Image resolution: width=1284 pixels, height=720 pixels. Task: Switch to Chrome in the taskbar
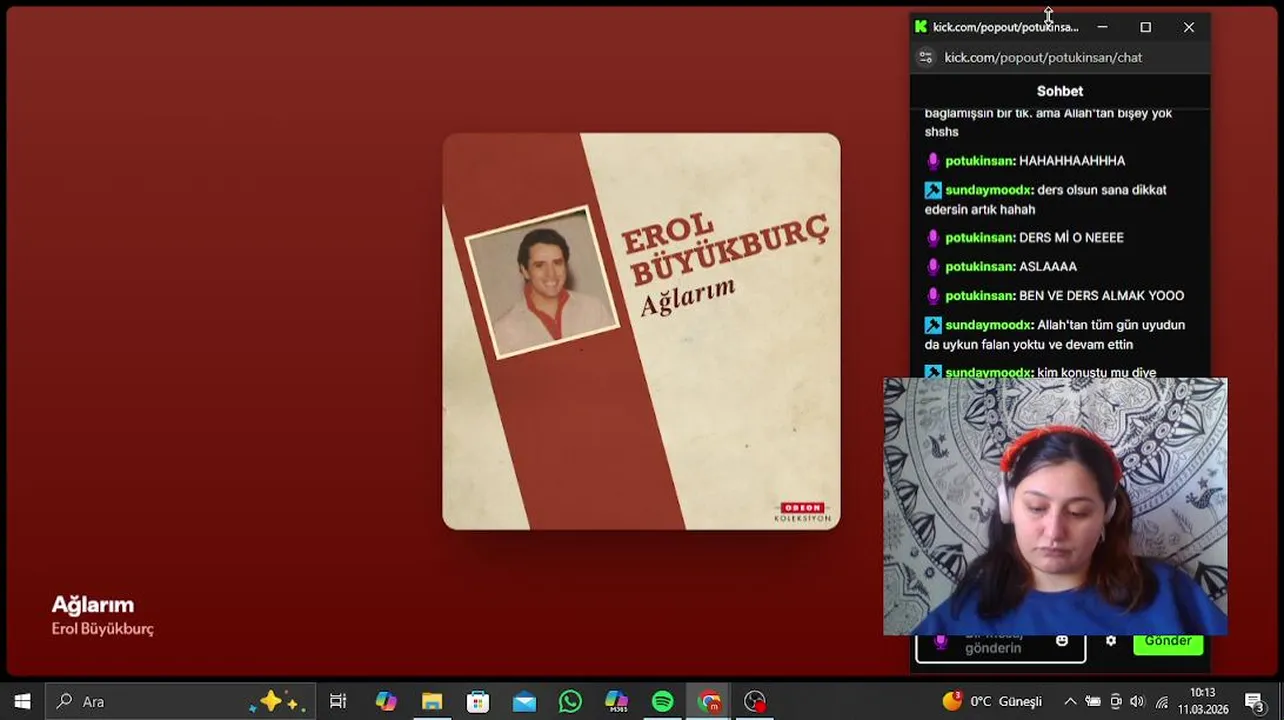709,701
